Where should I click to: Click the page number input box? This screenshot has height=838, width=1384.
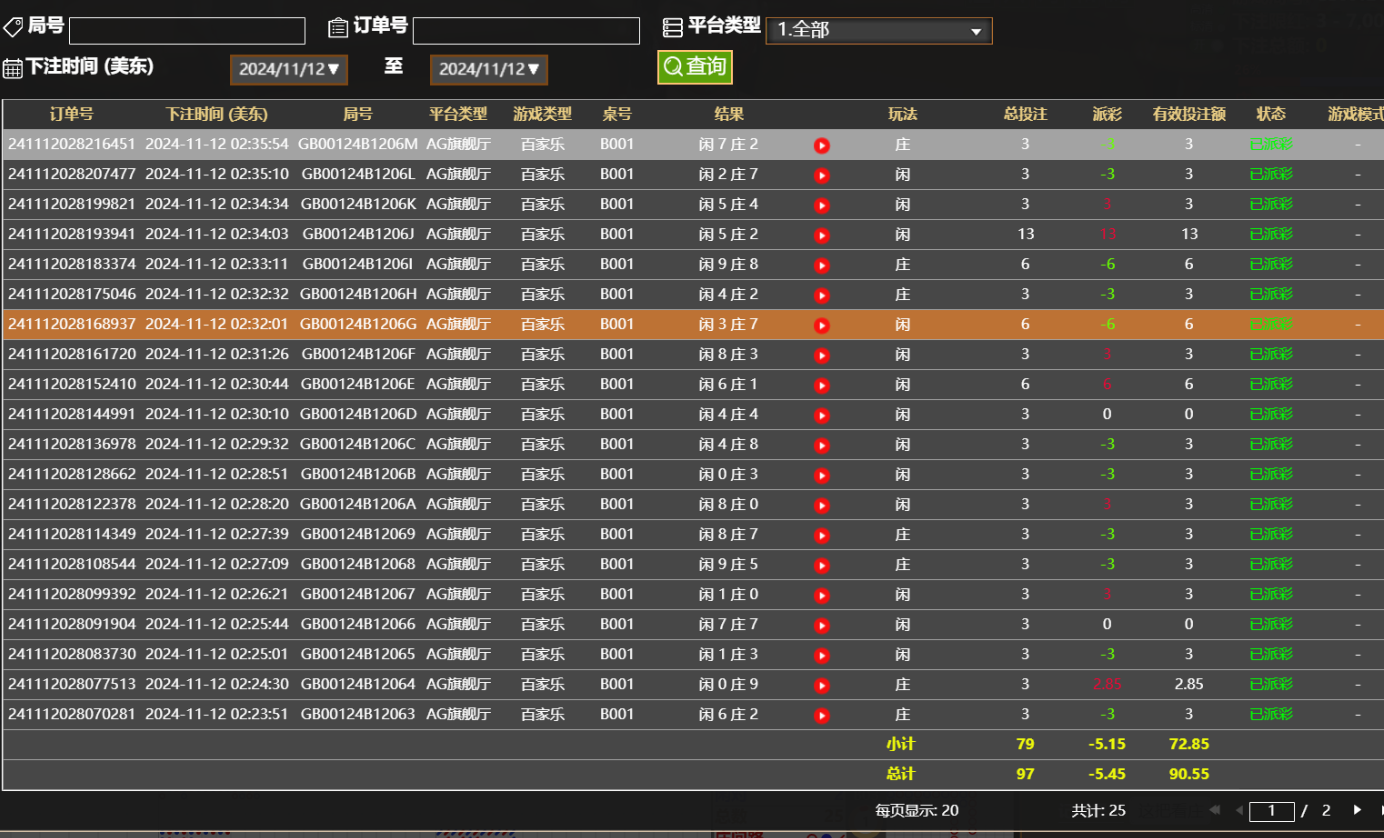coord(1272,810)
